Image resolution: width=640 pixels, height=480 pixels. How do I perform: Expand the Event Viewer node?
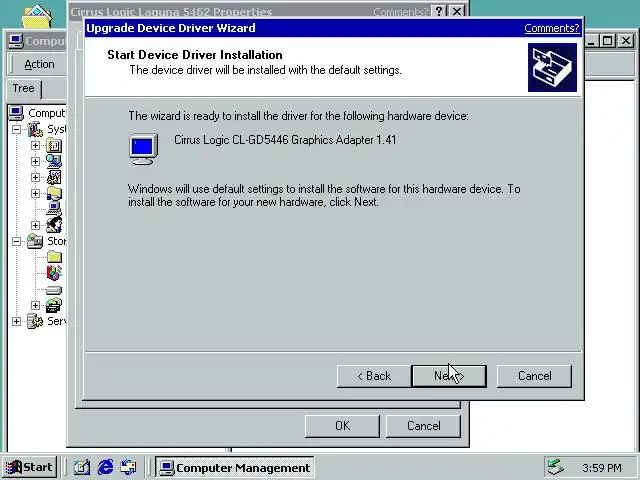tap(36, 146)
